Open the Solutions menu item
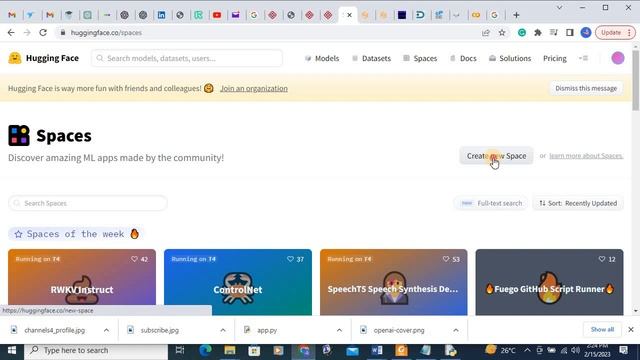The width and height of the screenshot is (640, 360). pos(510,58)
